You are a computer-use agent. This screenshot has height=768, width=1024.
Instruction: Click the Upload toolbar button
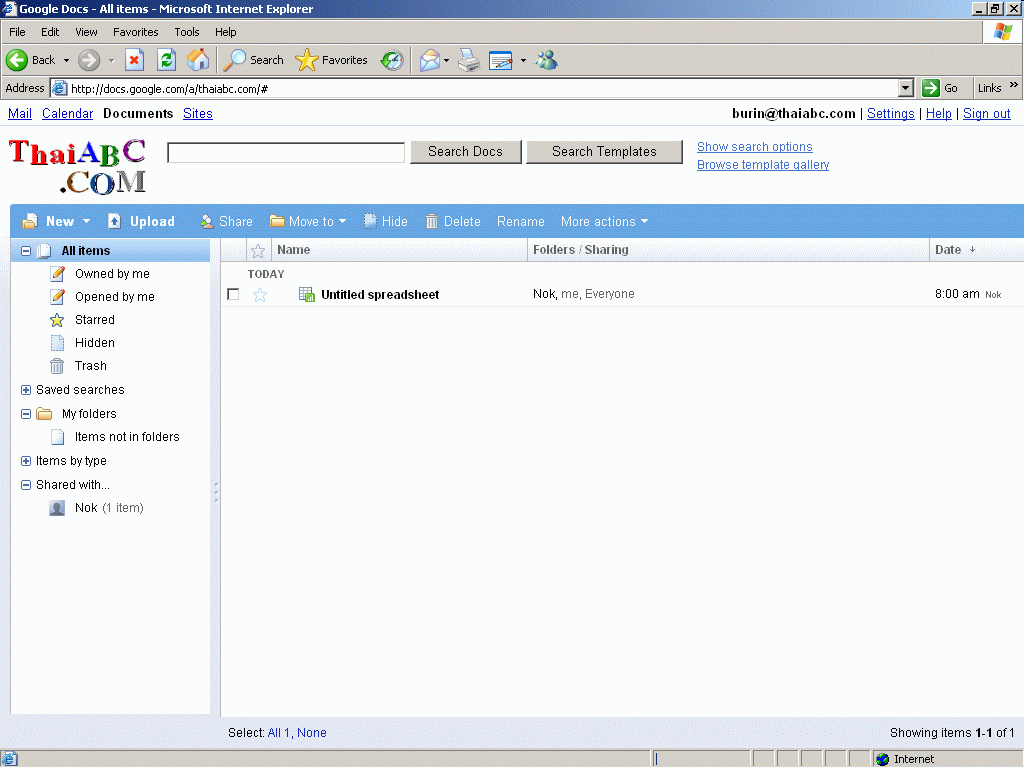[x=141, y=221]
